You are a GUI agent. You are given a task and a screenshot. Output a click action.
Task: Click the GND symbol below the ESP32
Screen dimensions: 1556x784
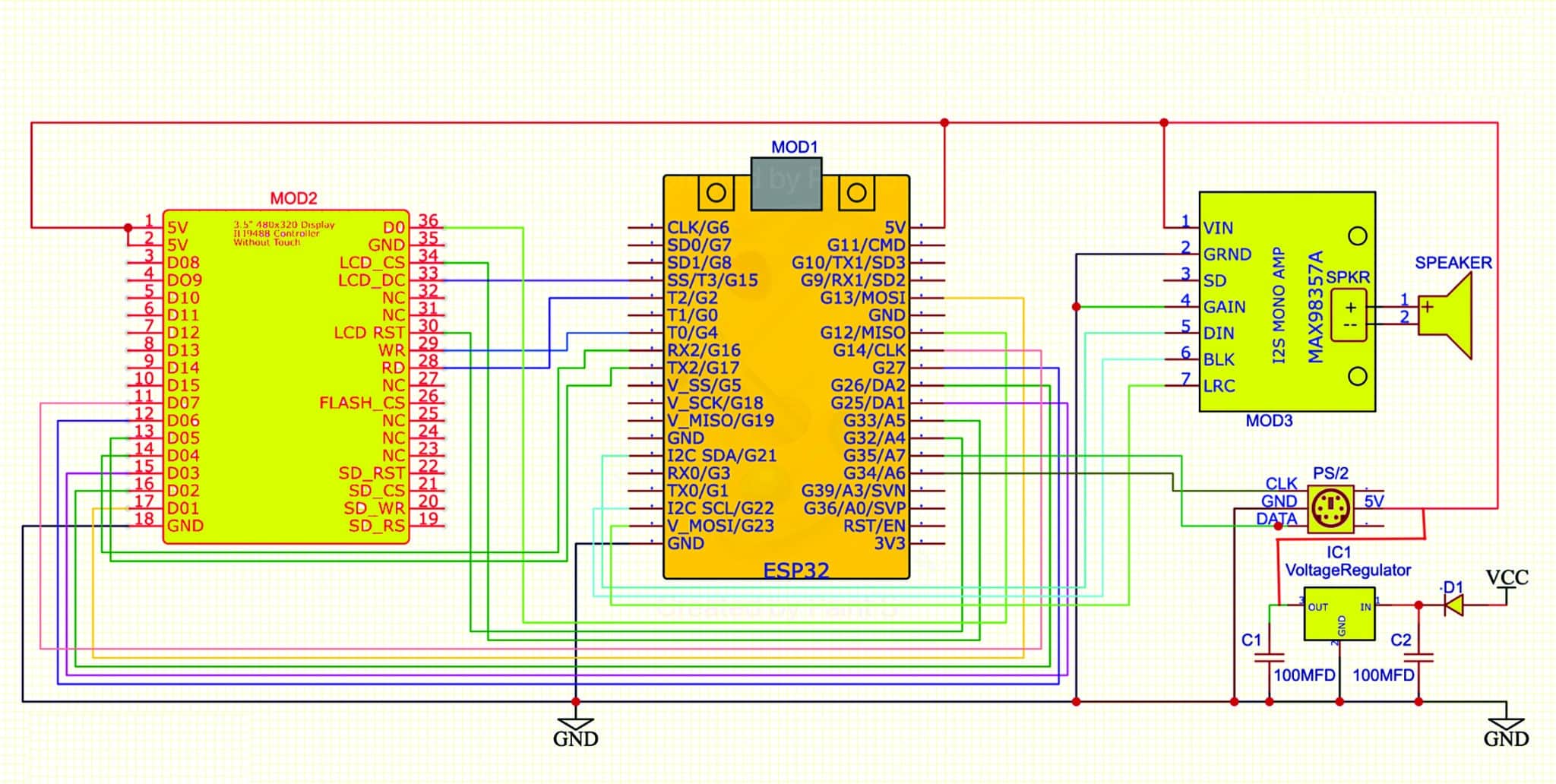[575, 728]
